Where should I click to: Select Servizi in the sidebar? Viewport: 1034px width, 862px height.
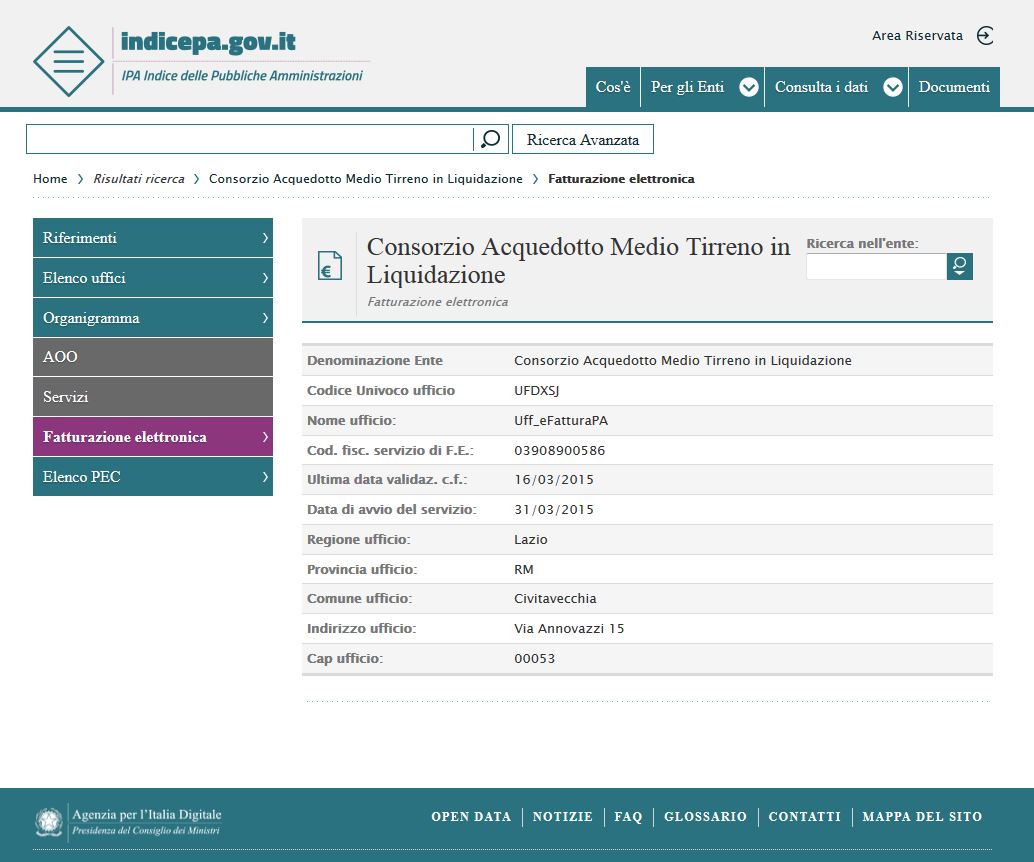153,396
